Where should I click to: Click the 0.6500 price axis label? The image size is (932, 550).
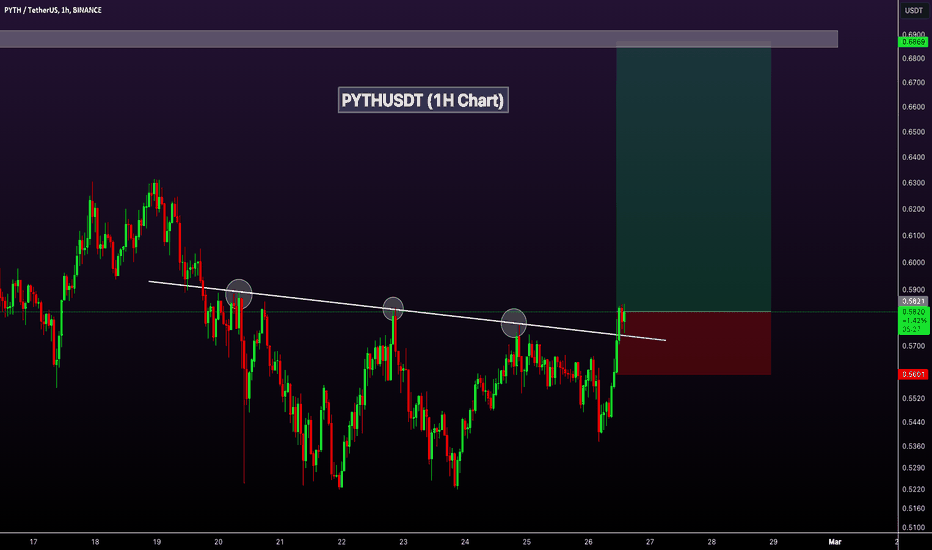pyautogui.click(x=914, y=132)
